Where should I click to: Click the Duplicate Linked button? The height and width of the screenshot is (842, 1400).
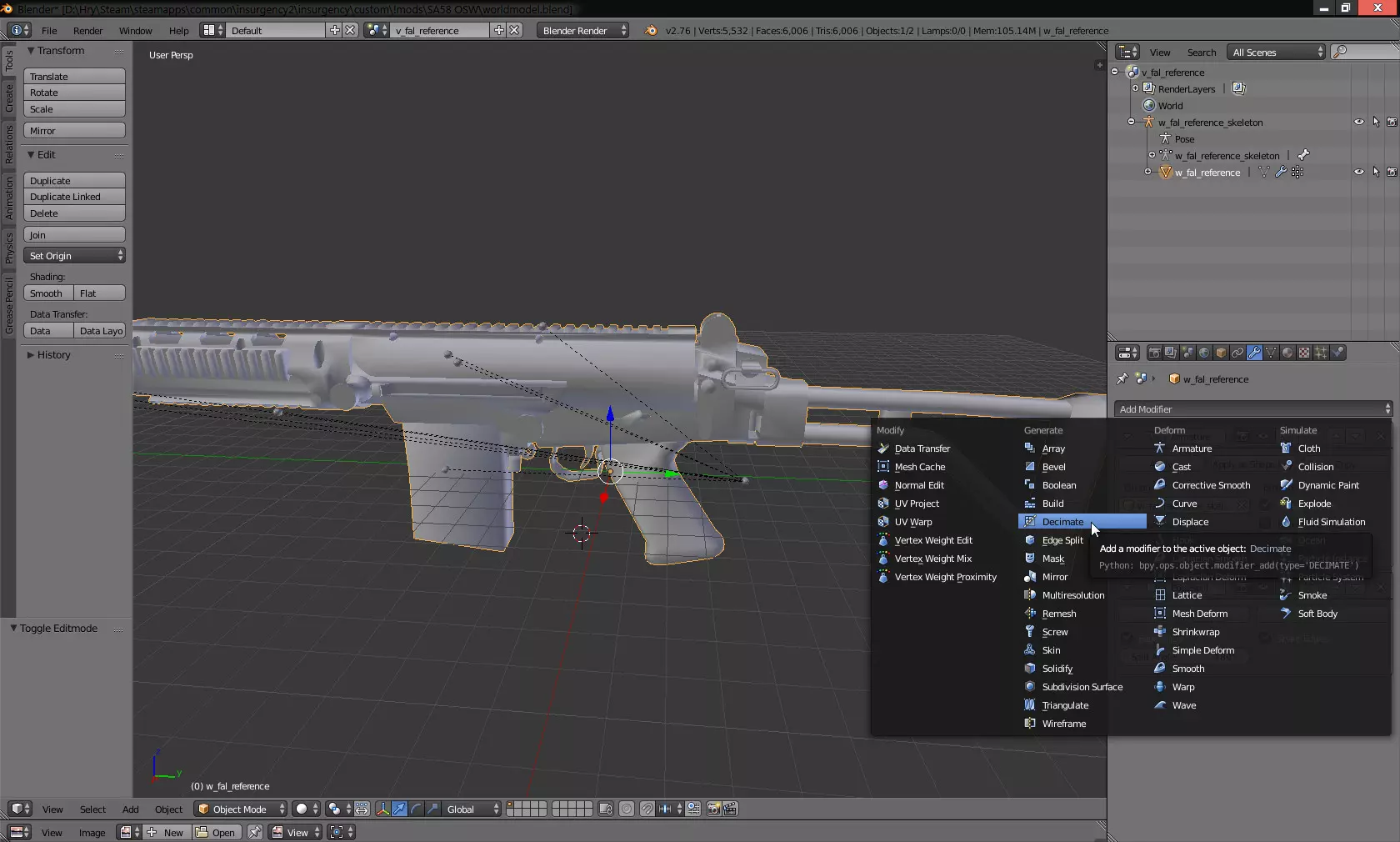74,197
